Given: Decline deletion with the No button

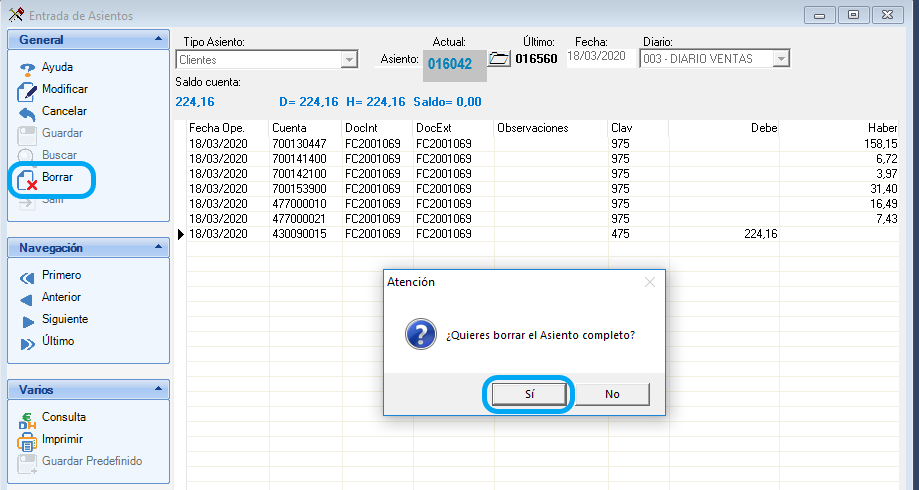Looking at the screenshot, I should [612, 394].
